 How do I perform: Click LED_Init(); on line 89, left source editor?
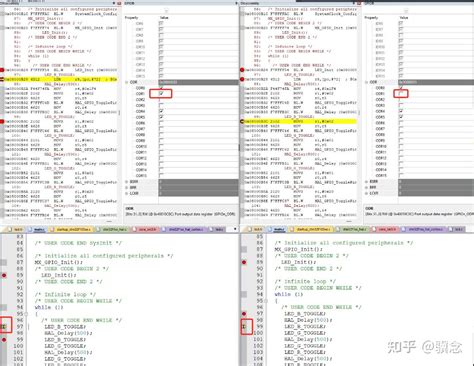[x=59, y=275]
